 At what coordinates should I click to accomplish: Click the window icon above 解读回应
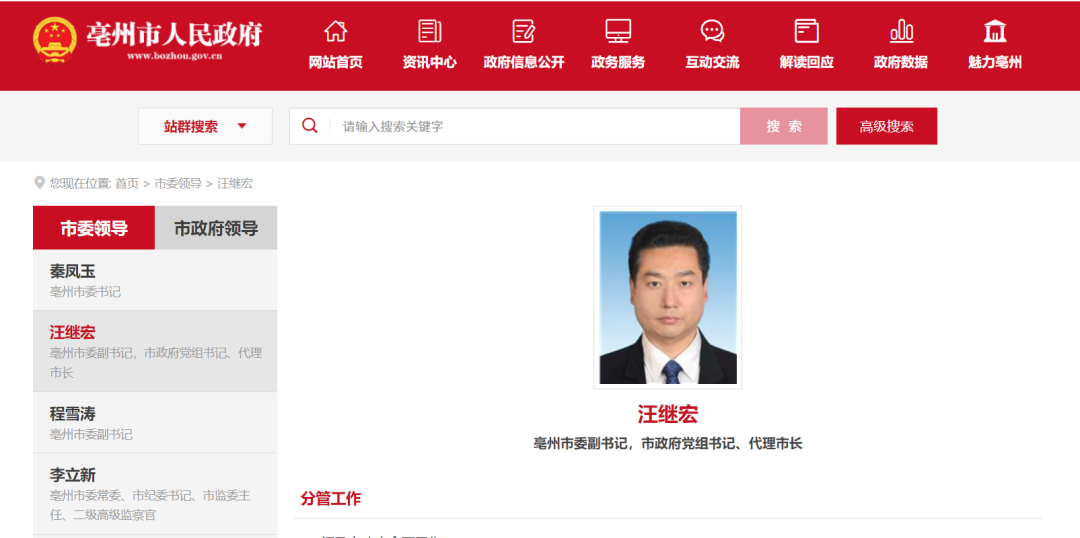[807, 31]
